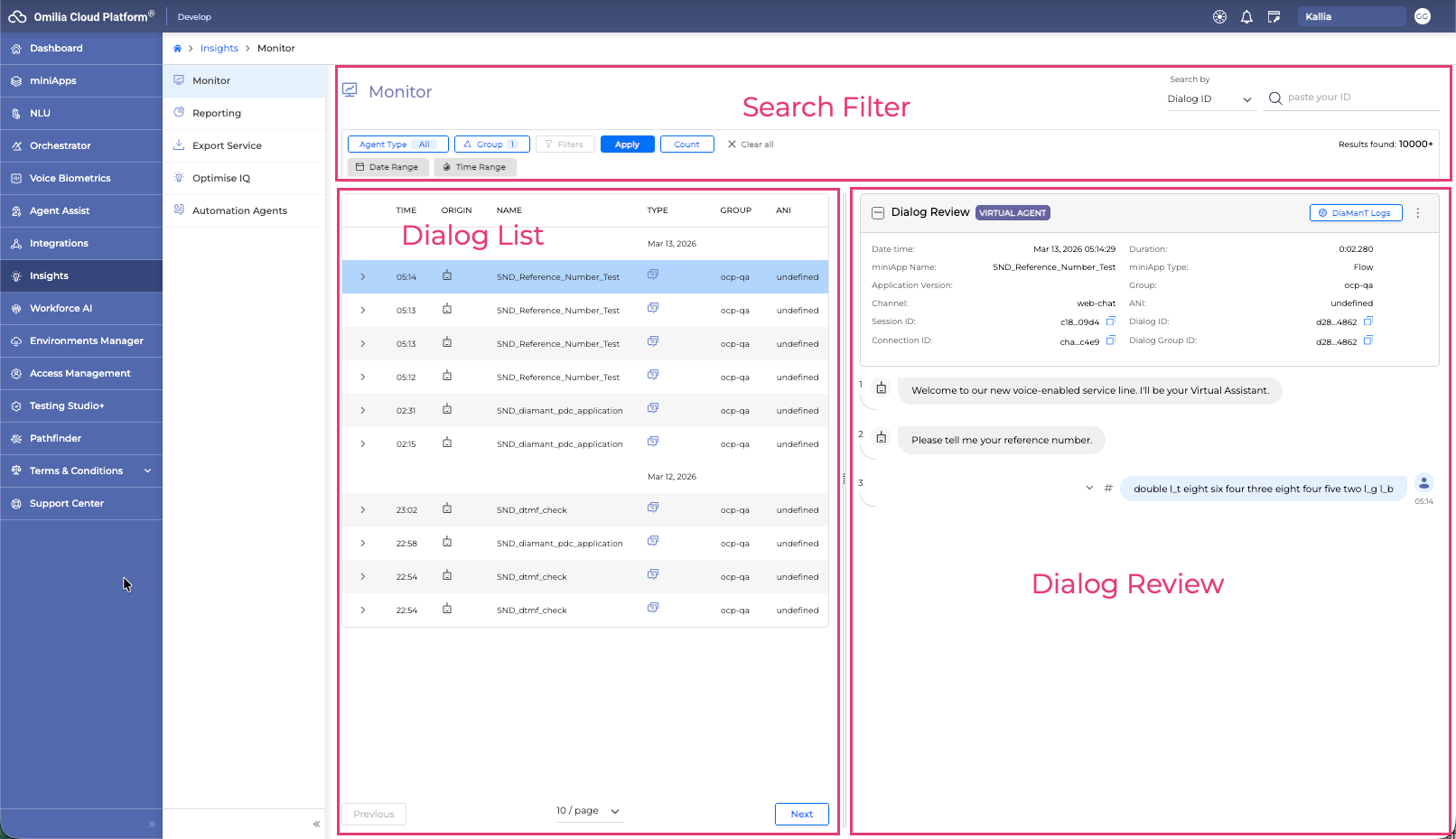Image resolution: width=1456 pixels, height=839 pixels.
Task: Click the paste your ID search field
Action: [1359, 98]
